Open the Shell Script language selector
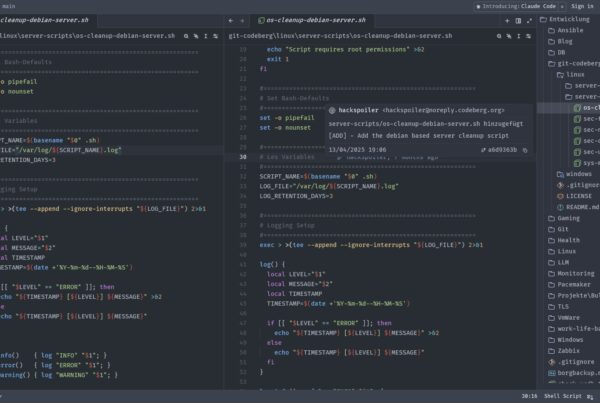 point(562,396)
